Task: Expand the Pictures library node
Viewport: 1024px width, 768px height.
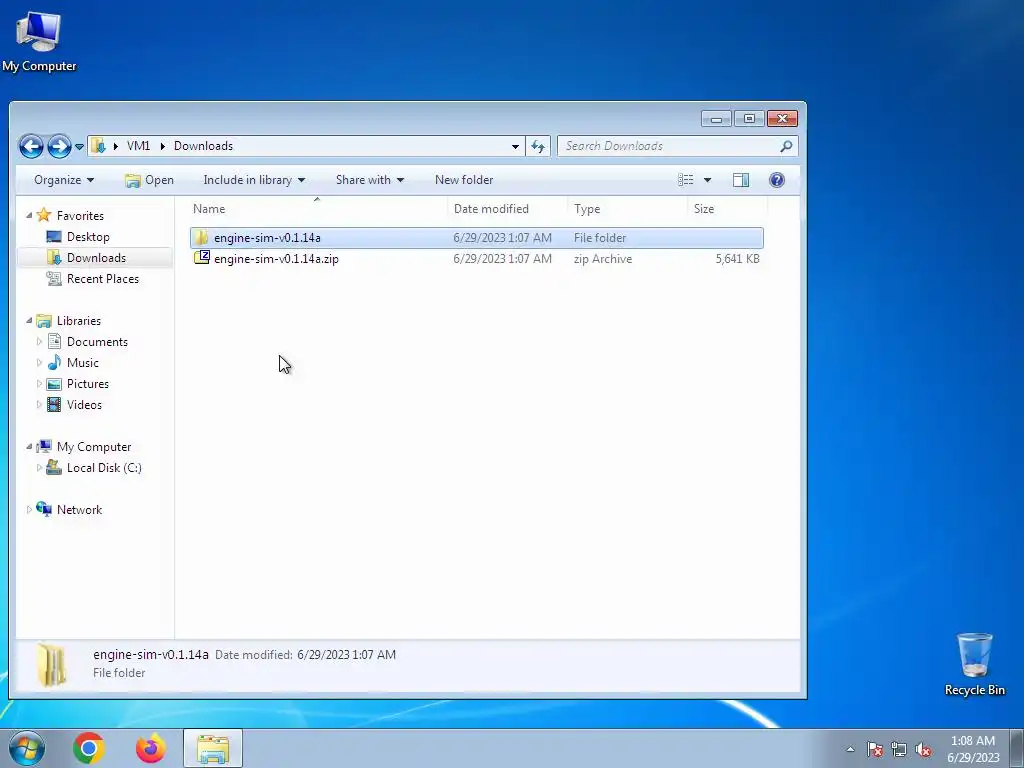Action: point(39,383)
